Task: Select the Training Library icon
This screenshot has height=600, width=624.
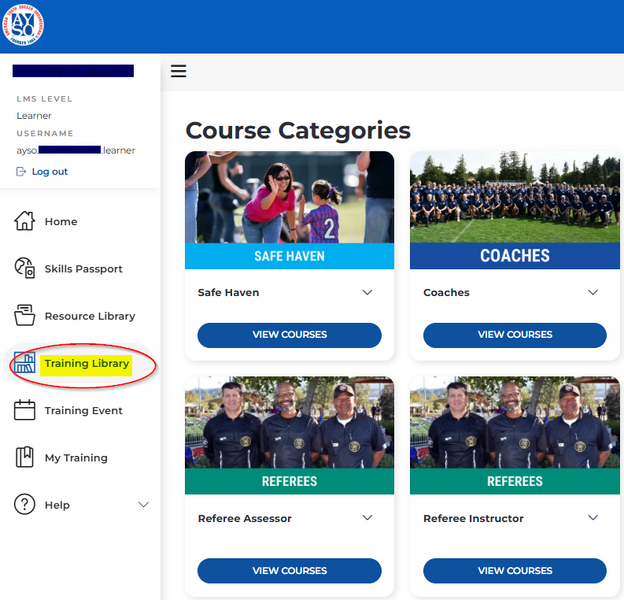Action: point(25,364)
